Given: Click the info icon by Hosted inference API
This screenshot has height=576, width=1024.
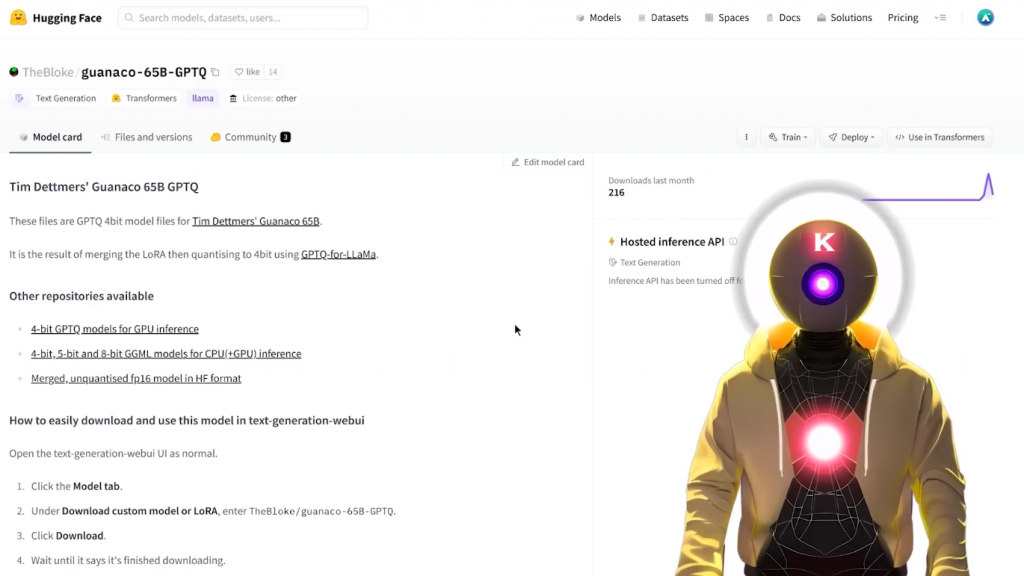Looking at the screenshot, I should pos(733,242).
